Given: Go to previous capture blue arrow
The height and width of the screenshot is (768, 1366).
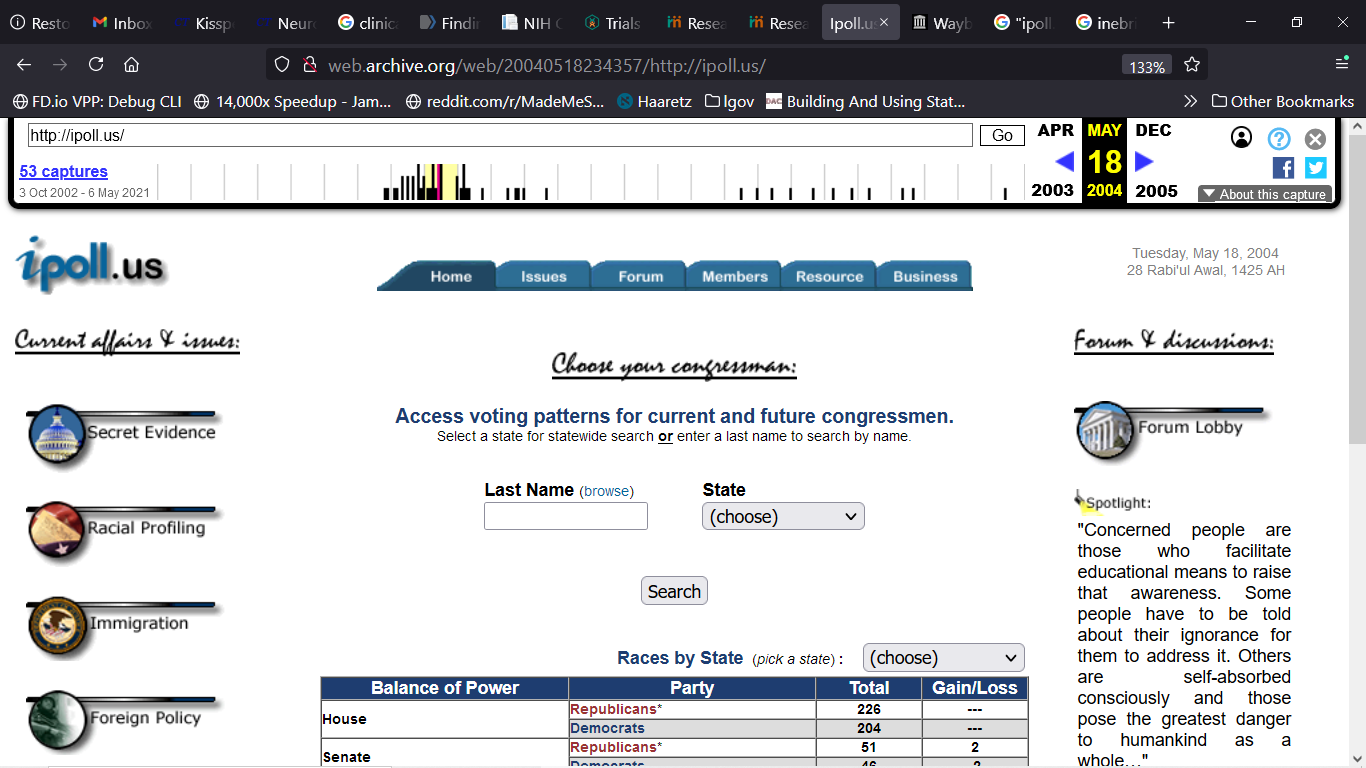Looking at the screenshot, I should coord(1064,161).
